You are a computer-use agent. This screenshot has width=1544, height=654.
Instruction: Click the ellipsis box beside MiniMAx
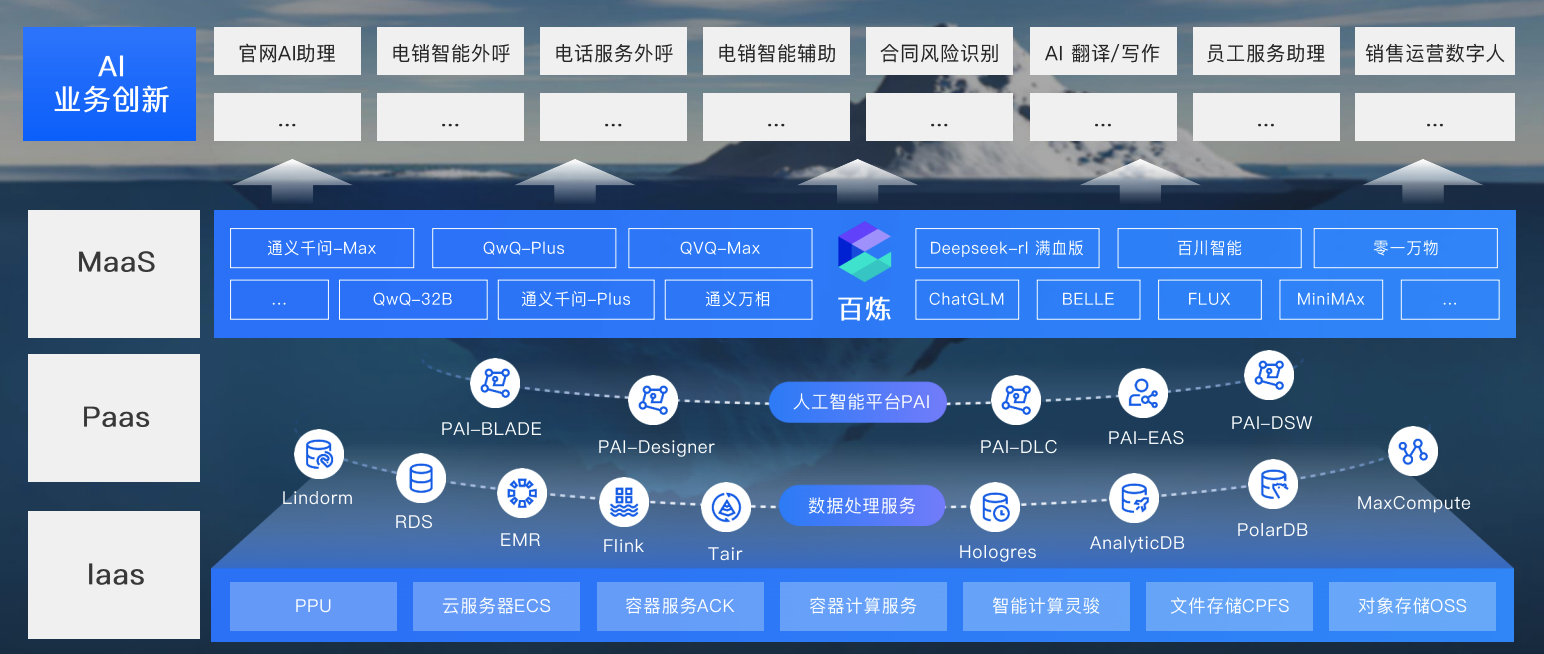click(1449, 299)
